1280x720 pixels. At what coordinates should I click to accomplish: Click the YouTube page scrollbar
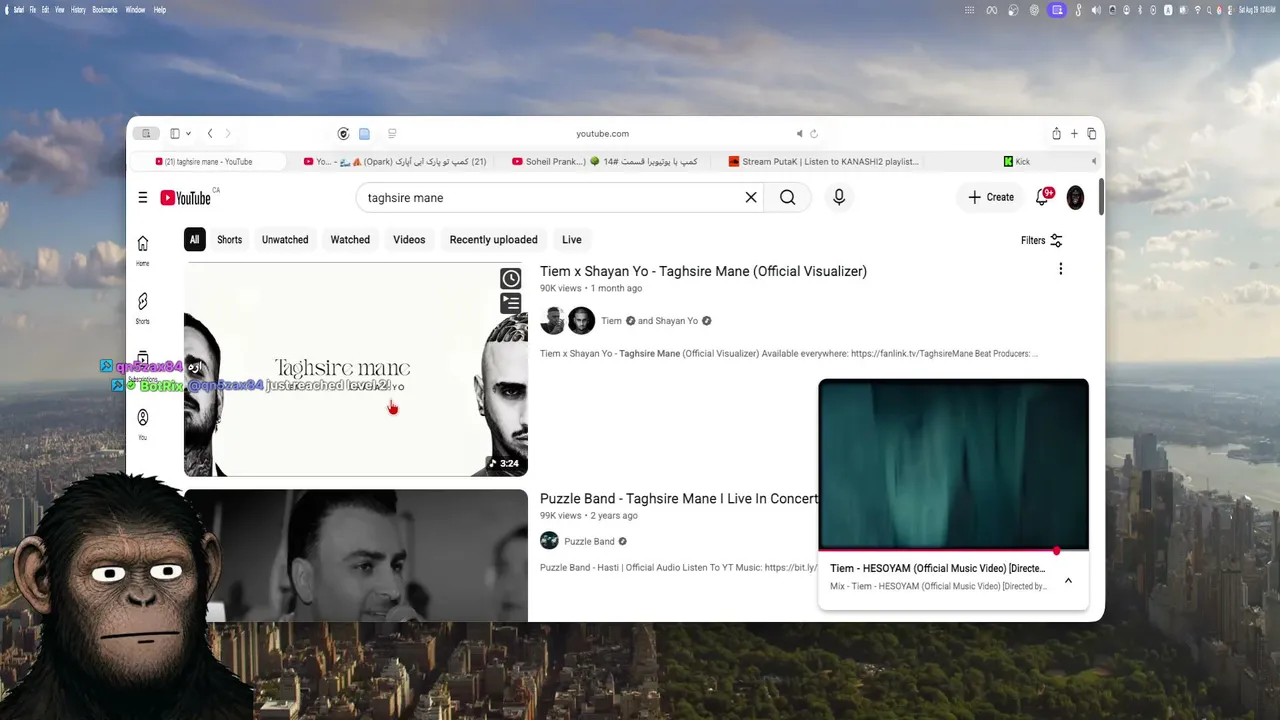(1101, 197)
